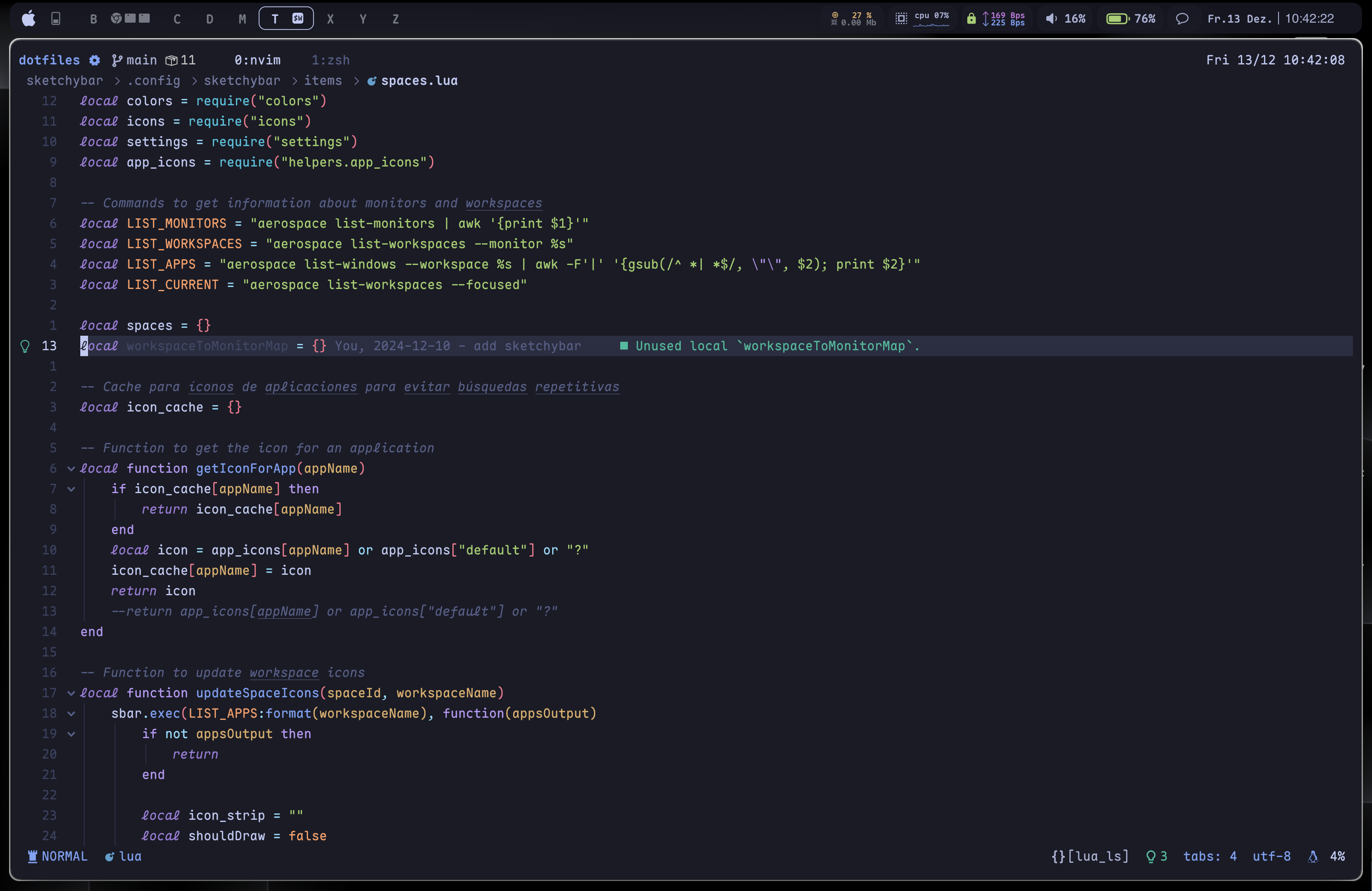The width and height of the screenshot is (1372, 891).
Task: Click the 'local icon_cache = {}' line
Action: 161,407
